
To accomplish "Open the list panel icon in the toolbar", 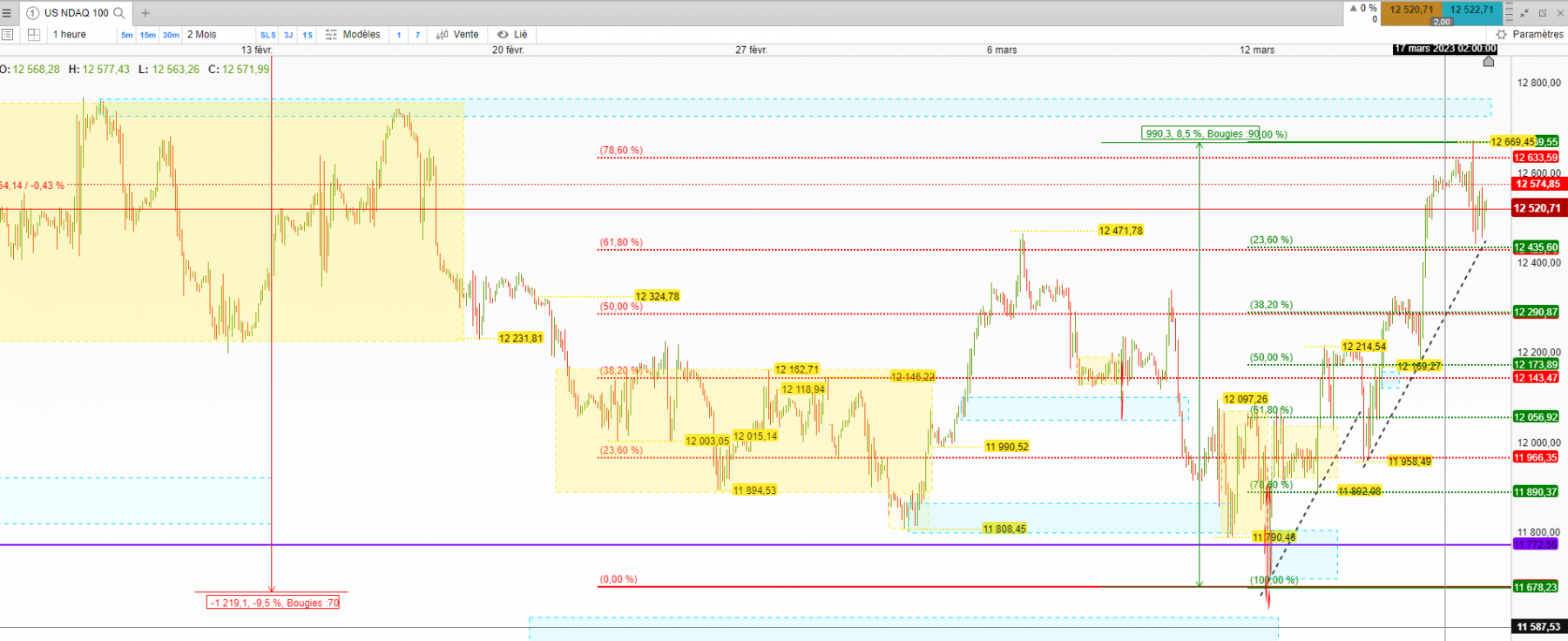I will [x=8, y=35].
